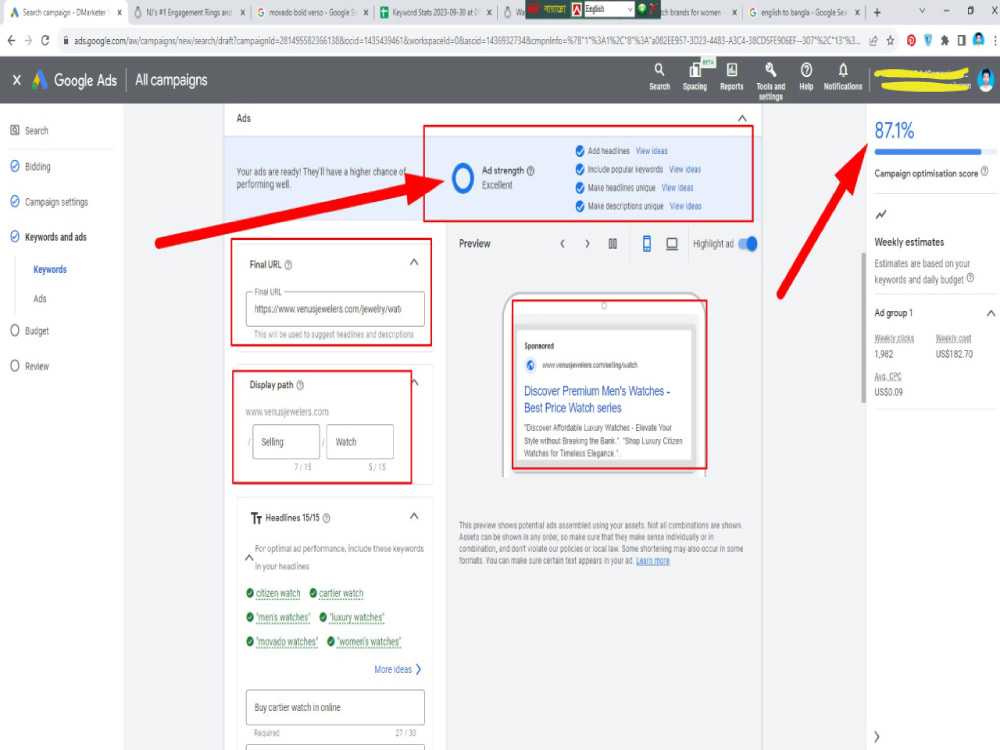Open Campaign optimisation score help icon

(985, 172)
